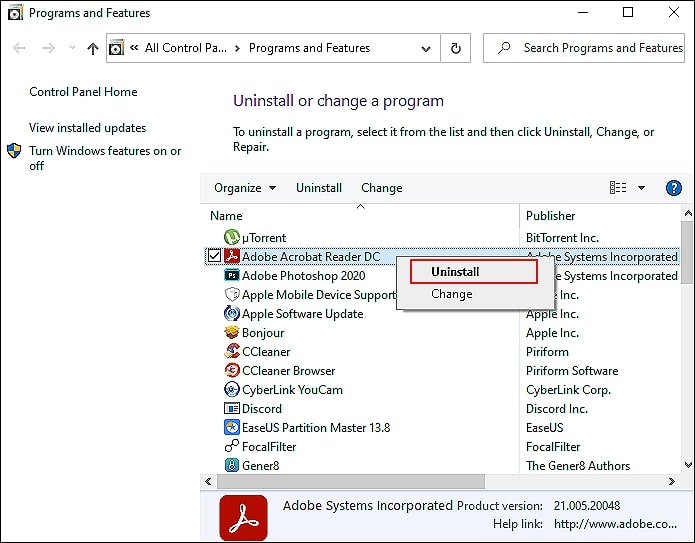Click Change in the toolbar
Viewport: 695px width, 543px height.
click(382, 188)
